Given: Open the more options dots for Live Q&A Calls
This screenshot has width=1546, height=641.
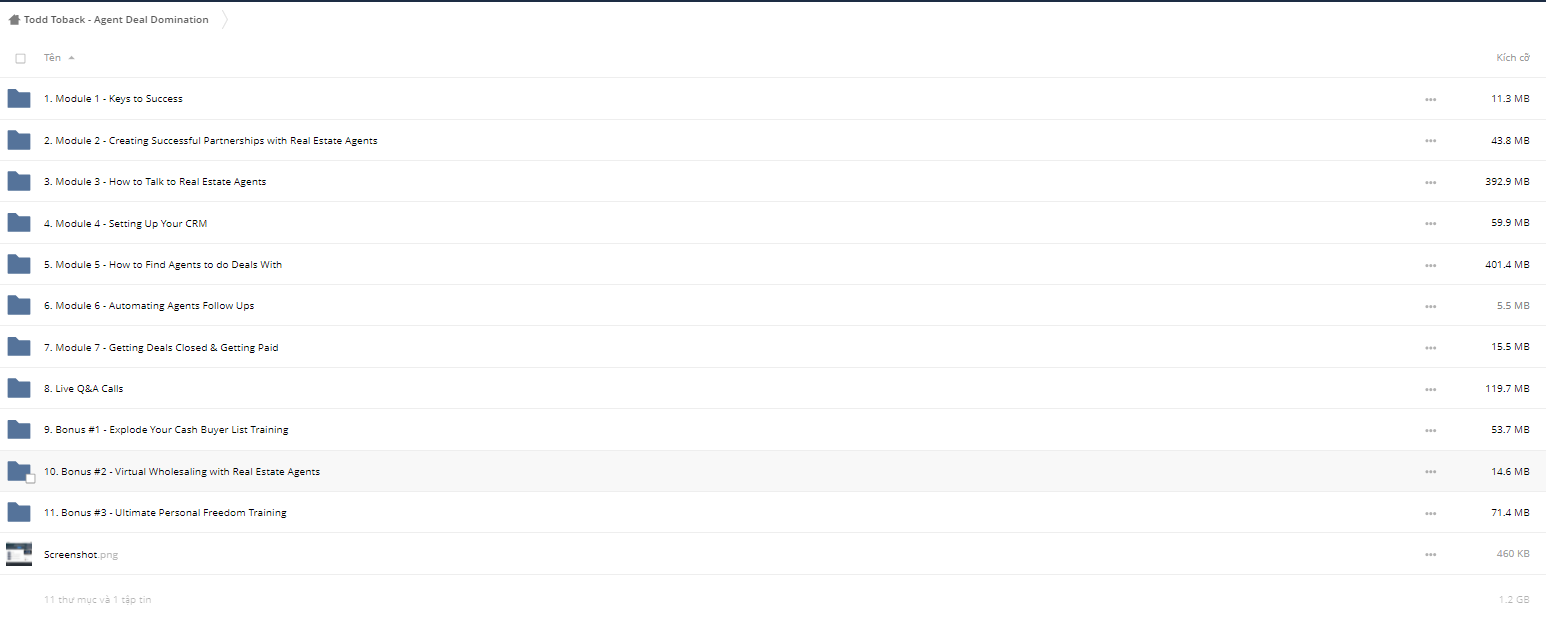Looking at the screenshot, I should [x=1431, y=389].
